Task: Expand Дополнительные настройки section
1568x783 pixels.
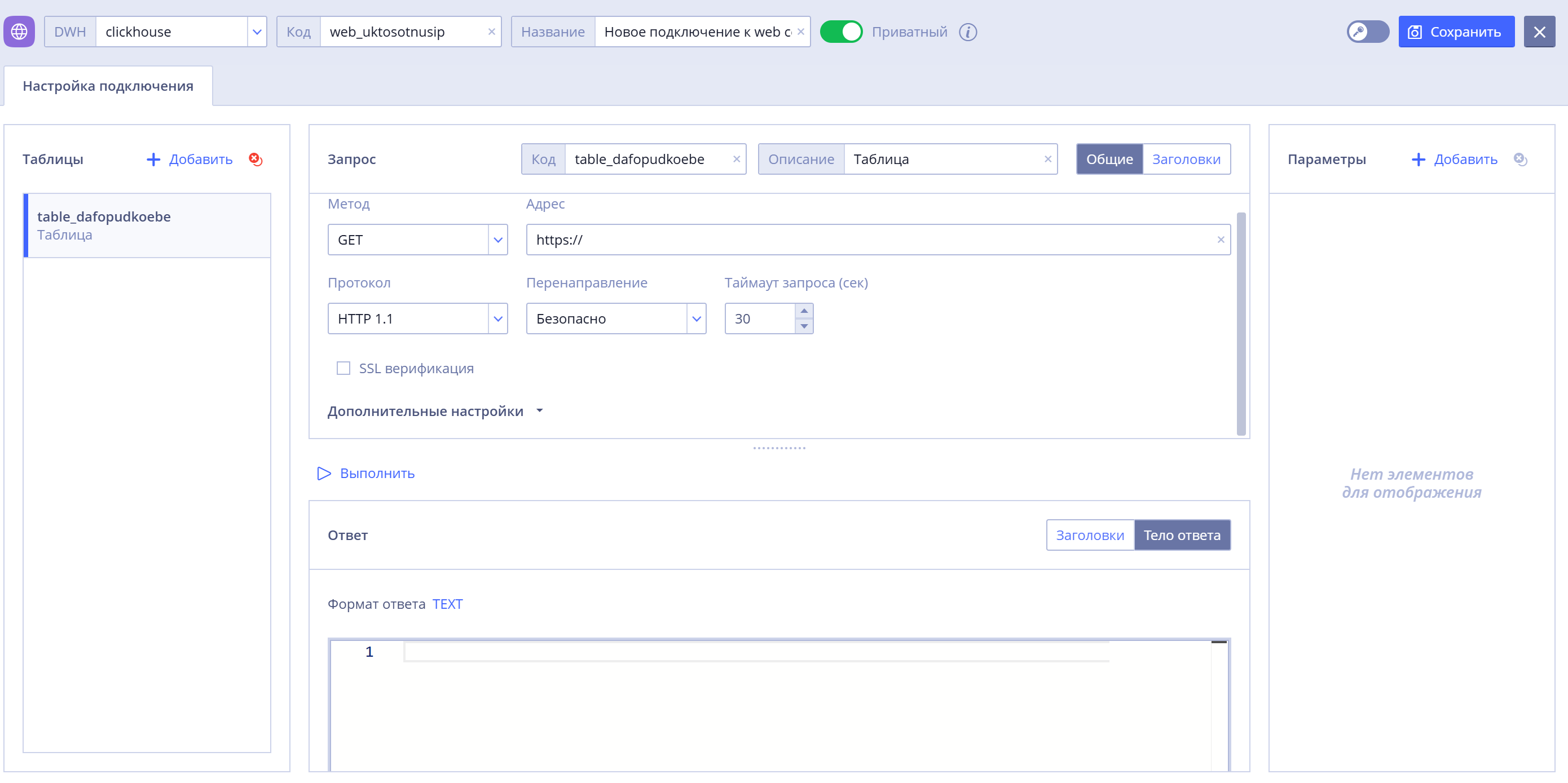Action: pos(435,412)
